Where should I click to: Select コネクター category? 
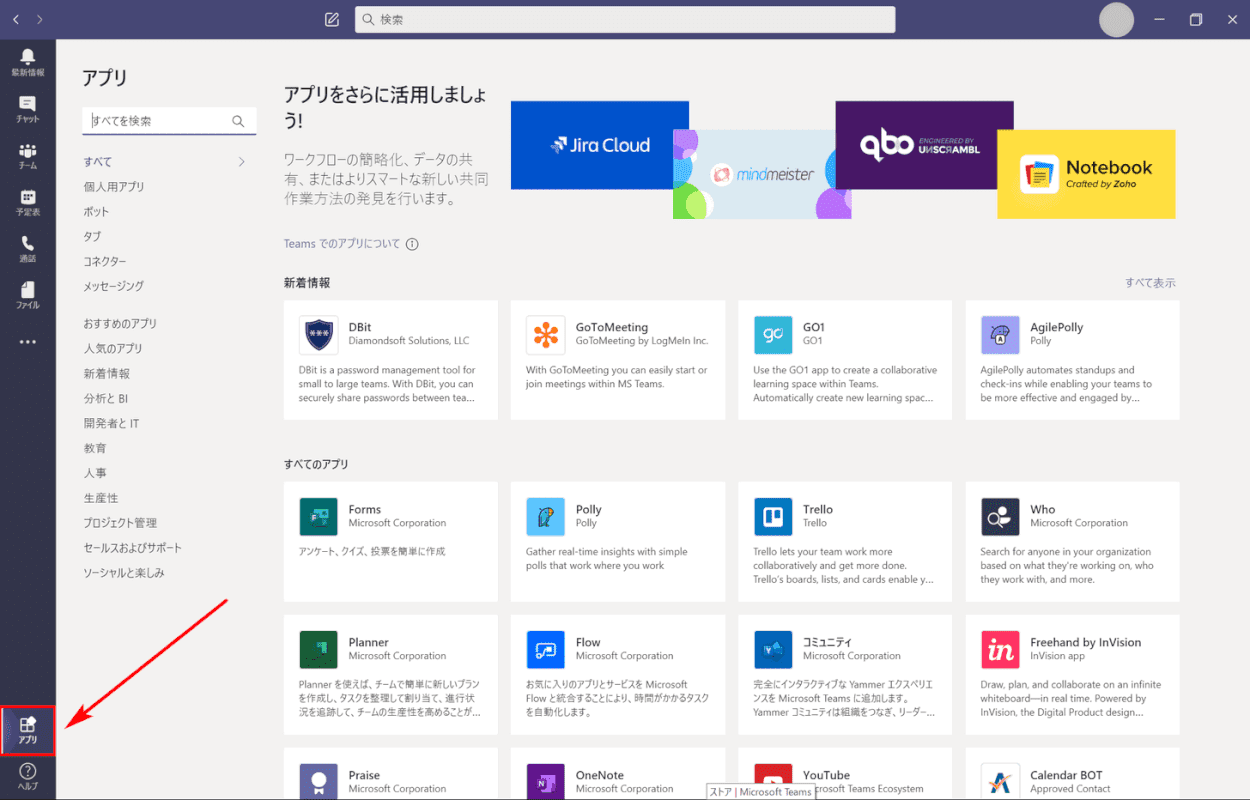tap(105, 262)
